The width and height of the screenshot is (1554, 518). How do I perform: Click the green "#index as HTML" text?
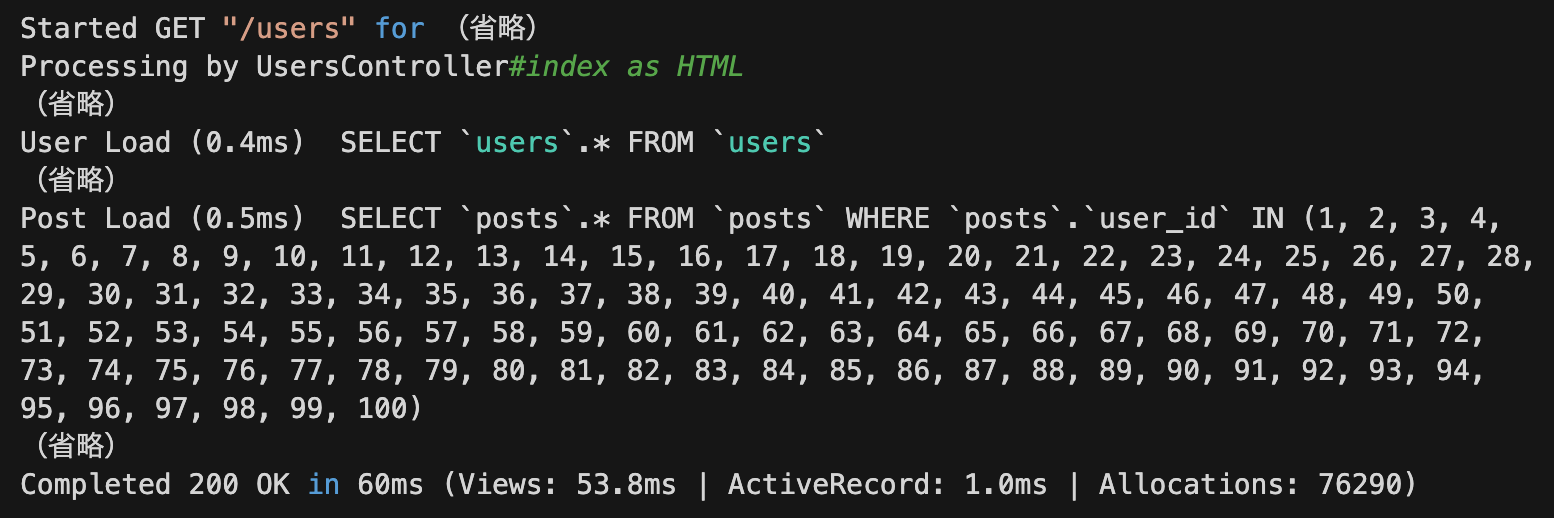[625, 66]
